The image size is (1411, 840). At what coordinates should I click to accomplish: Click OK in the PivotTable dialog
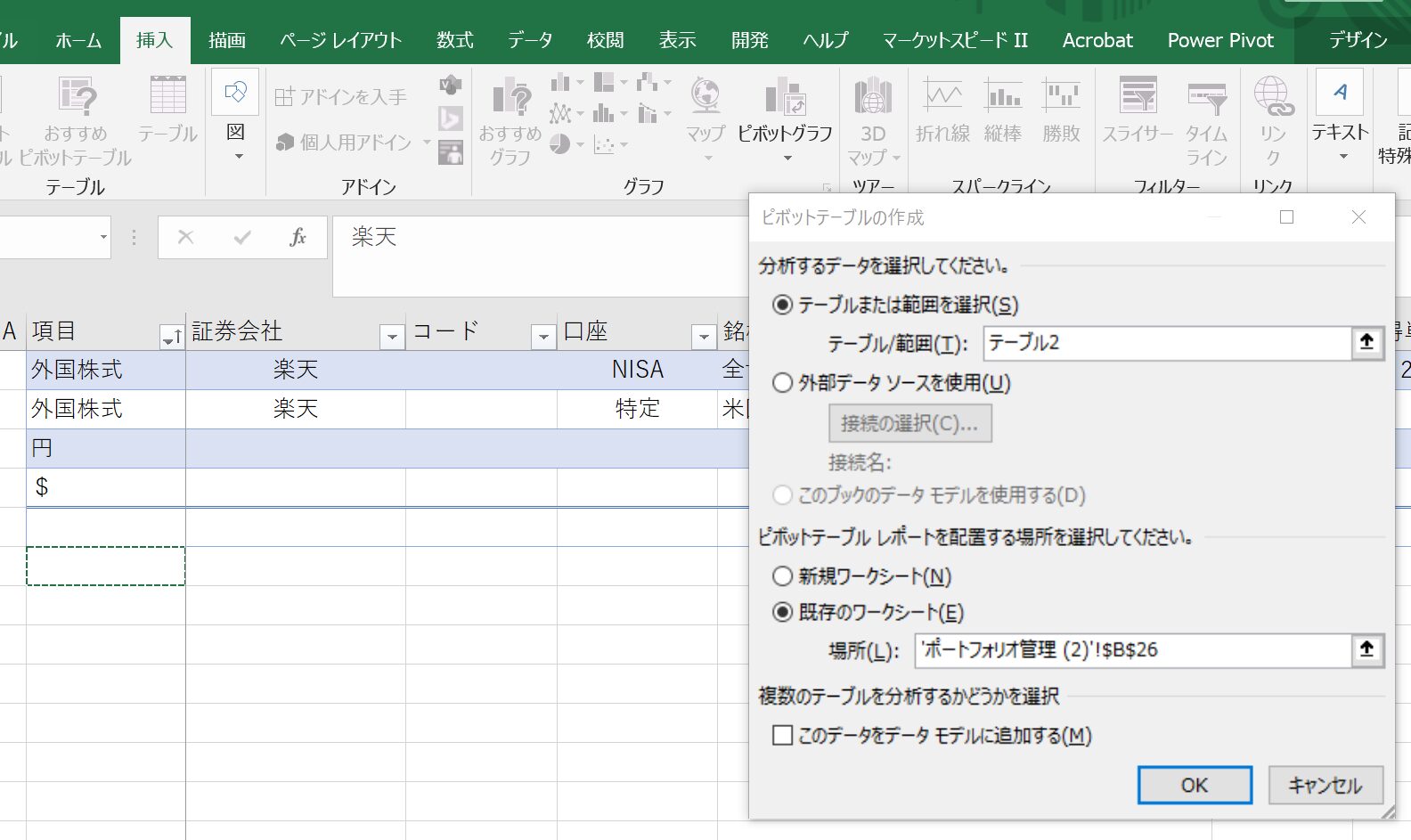tap(1195, 785)
